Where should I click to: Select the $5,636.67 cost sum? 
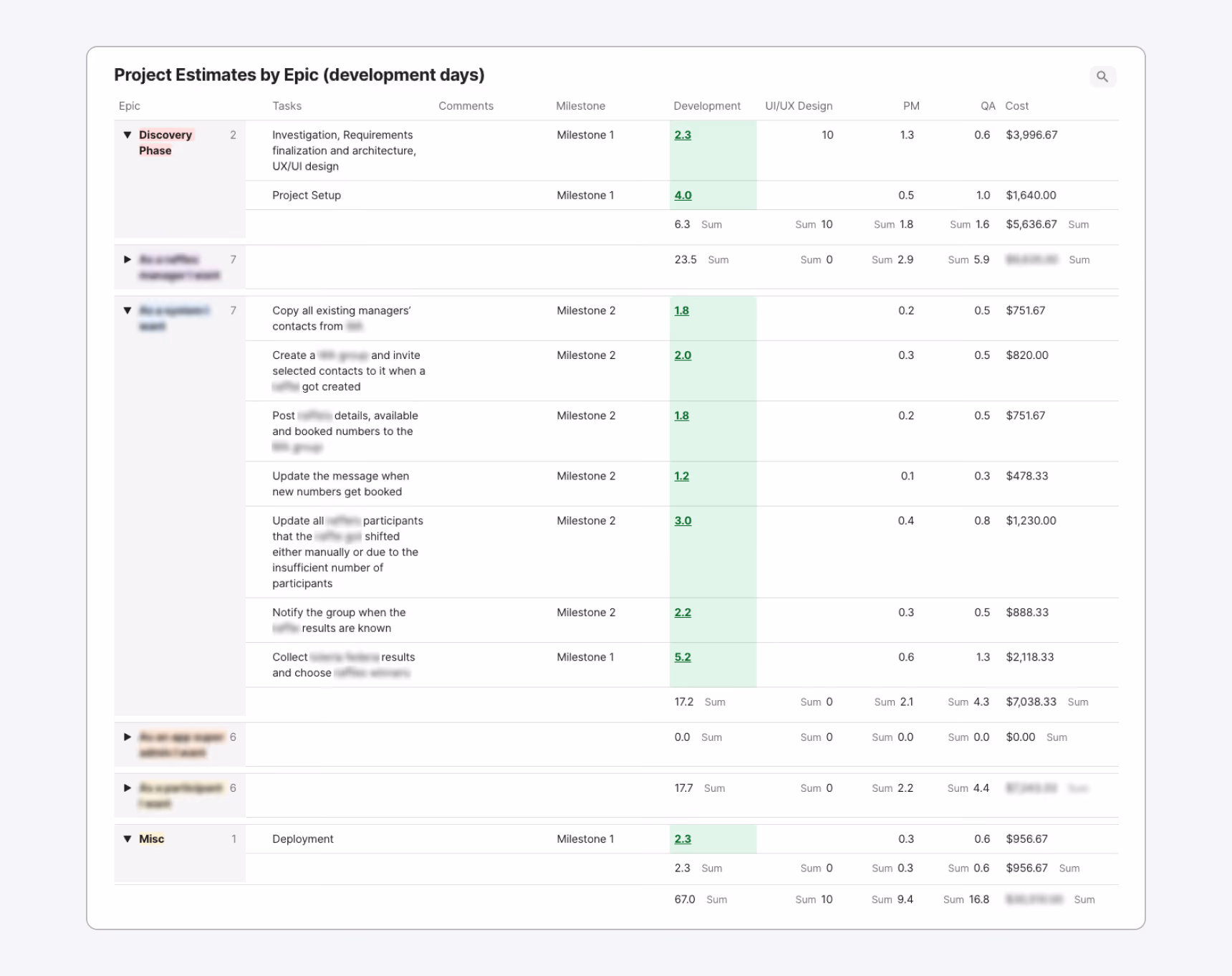click(x=1031, y=224)
